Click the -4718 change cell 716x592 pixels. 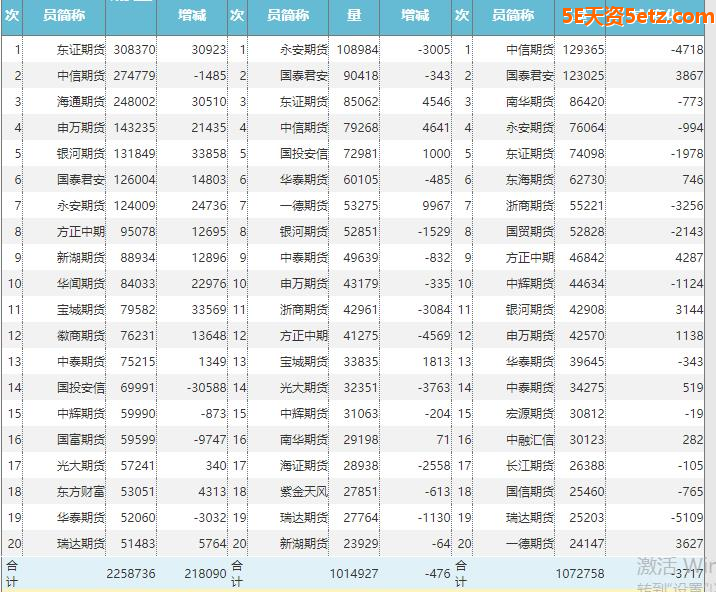click(x=687, y=49)
